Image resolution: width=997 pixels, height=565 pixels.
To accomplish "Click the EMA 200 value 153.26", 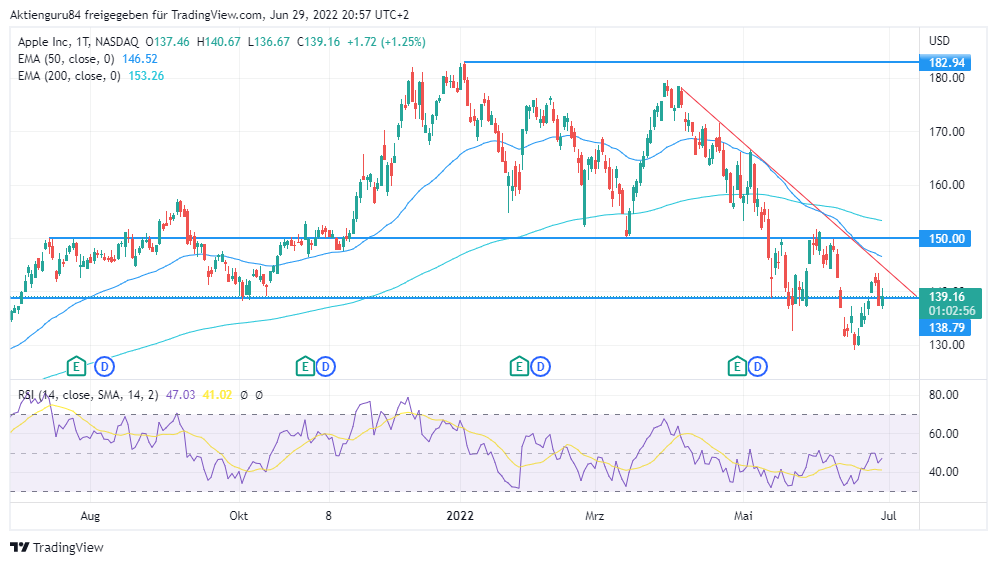I will (x=146, y=76).
